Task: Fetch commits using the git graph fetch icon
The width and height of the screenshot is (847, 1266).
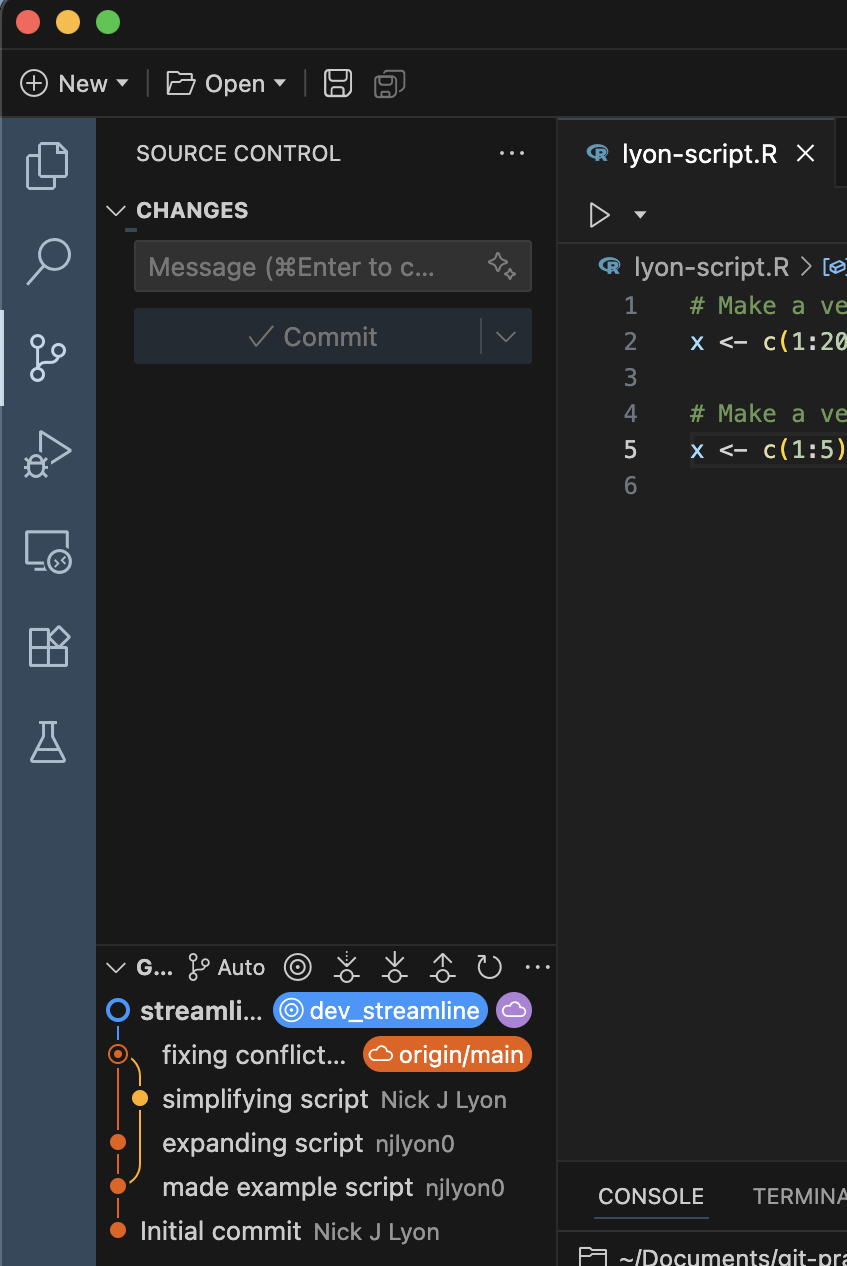Action: [345, 967]
